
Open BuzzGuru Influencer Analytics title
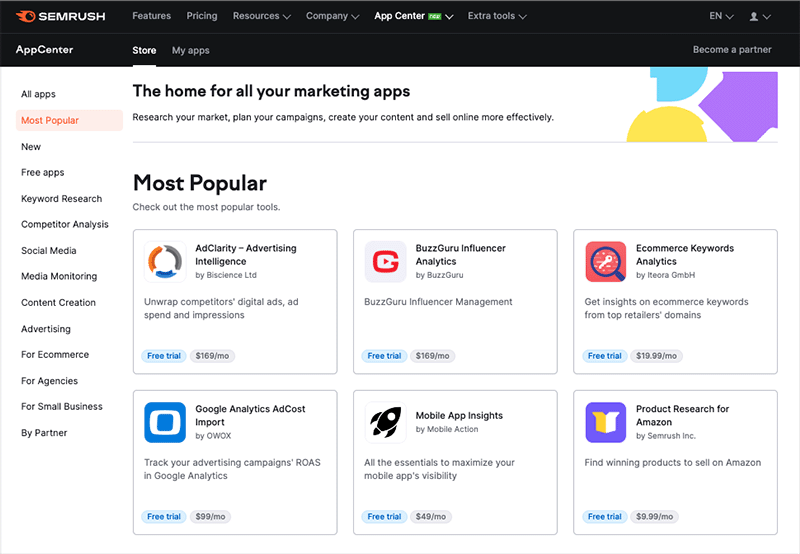click(461, 255)
